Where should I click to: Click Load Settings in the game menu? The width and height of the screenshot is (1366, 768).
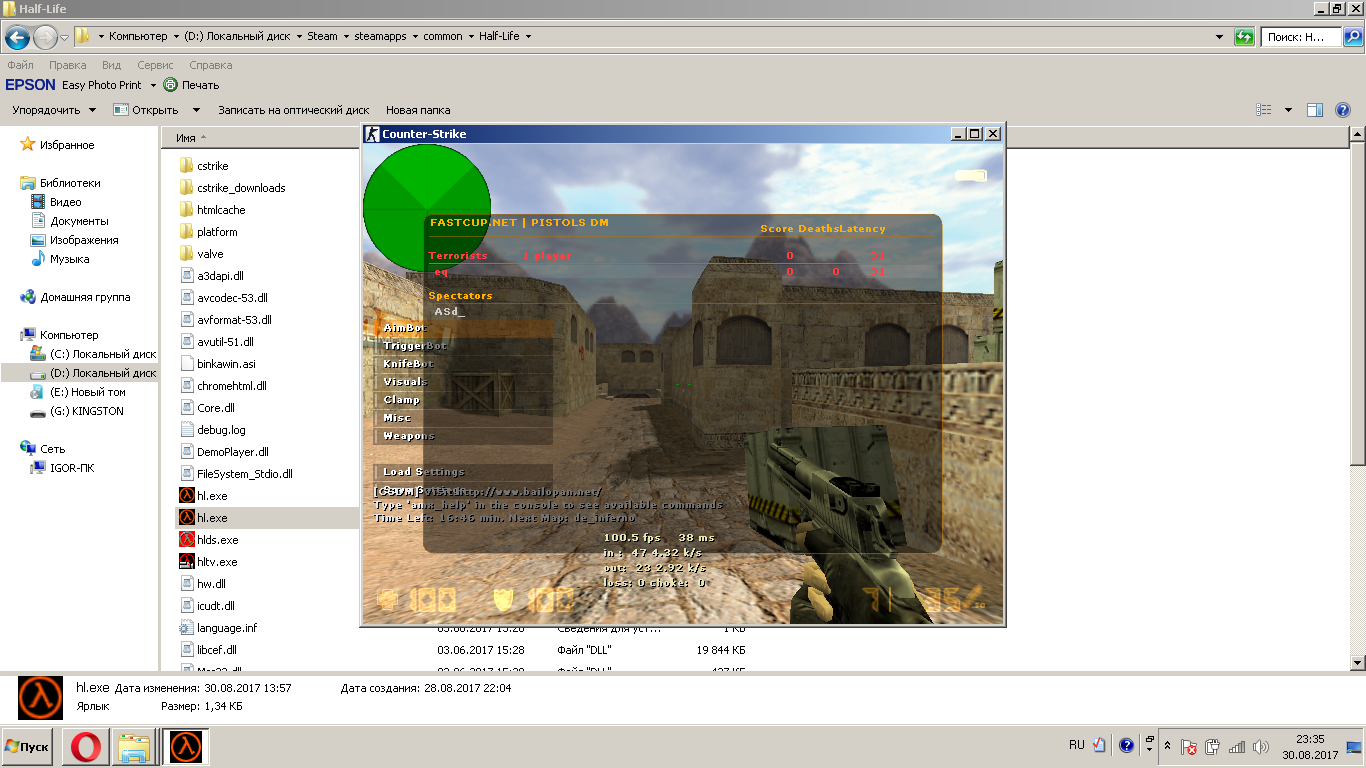[464, 472]
